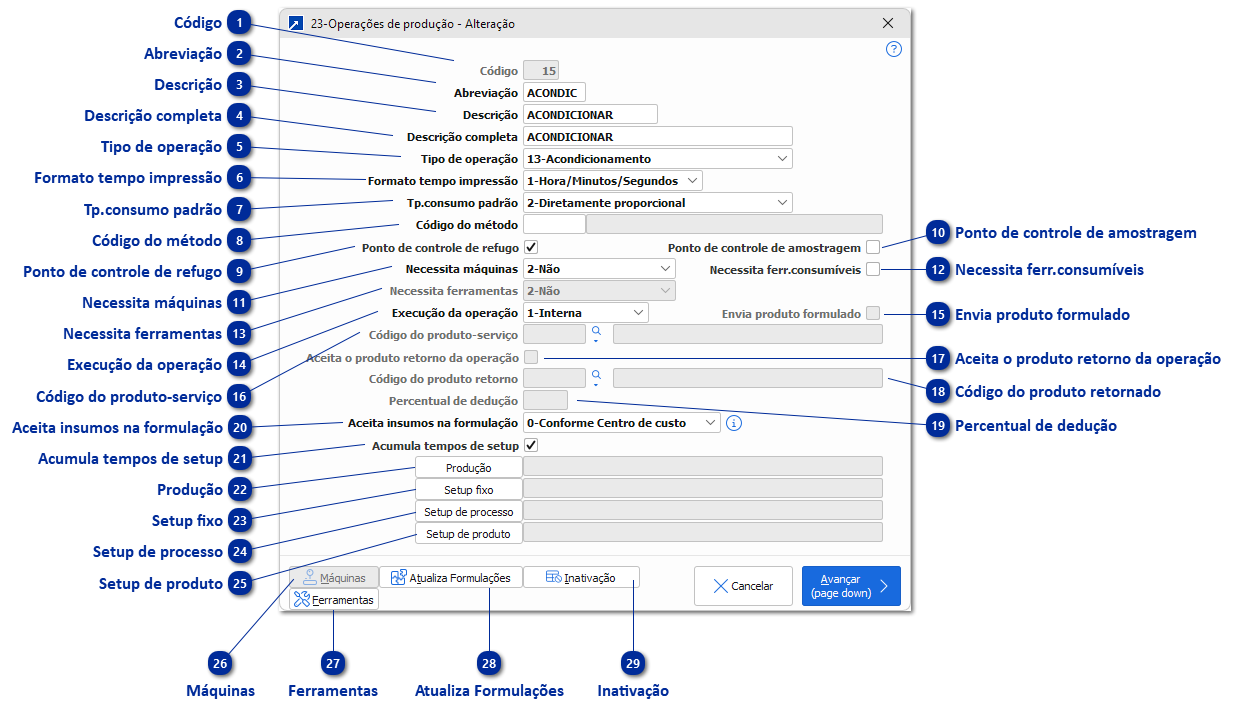Expand the Necessita máquinas dropdown
Viewport: 1237px width, 717px height.
[666, 268]
